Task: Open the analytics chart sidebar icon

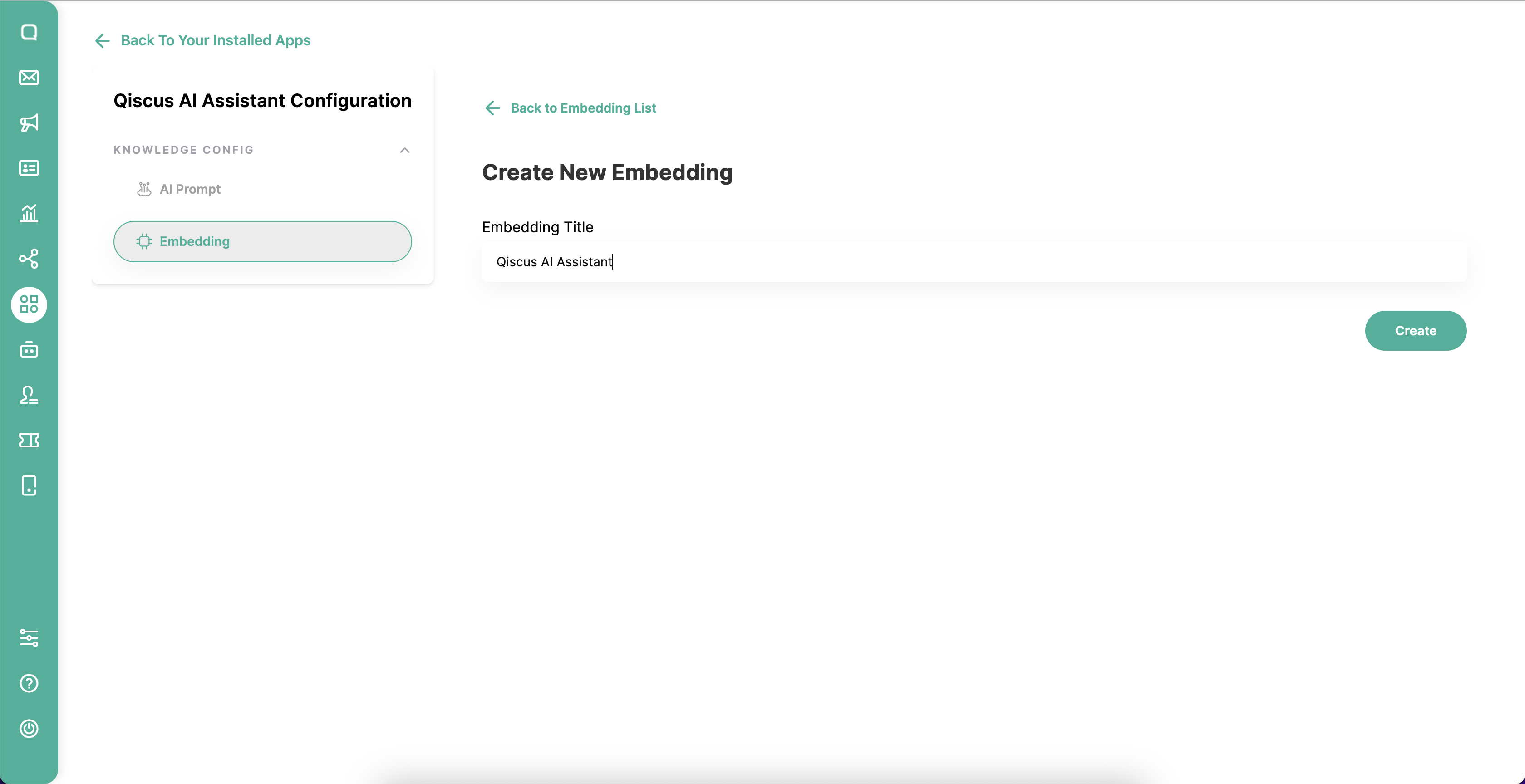Action: coord(29,213)
